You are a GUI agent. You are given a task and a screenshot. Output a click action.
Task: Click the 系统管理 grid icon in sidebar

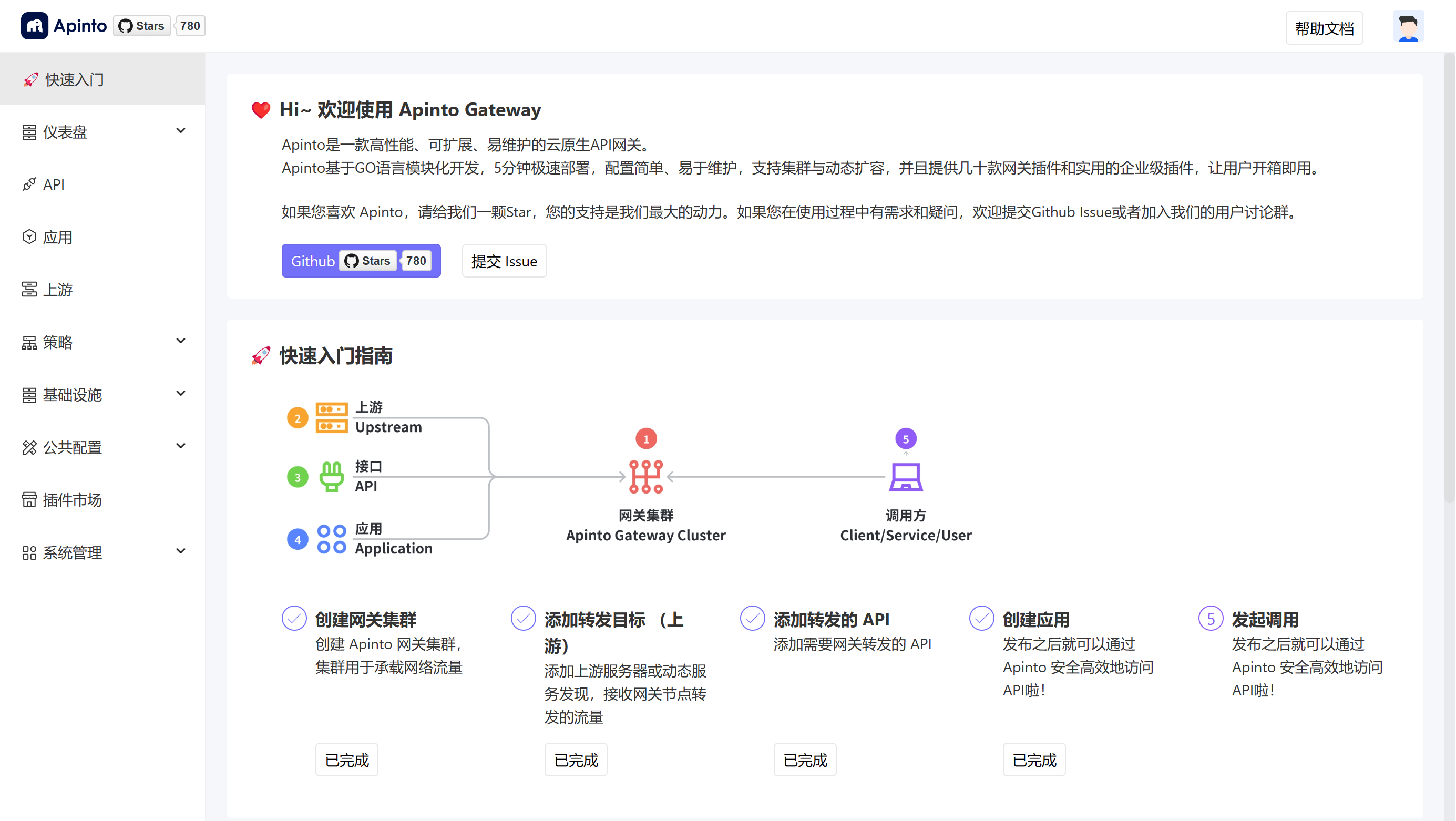click(x=29, y=552)
